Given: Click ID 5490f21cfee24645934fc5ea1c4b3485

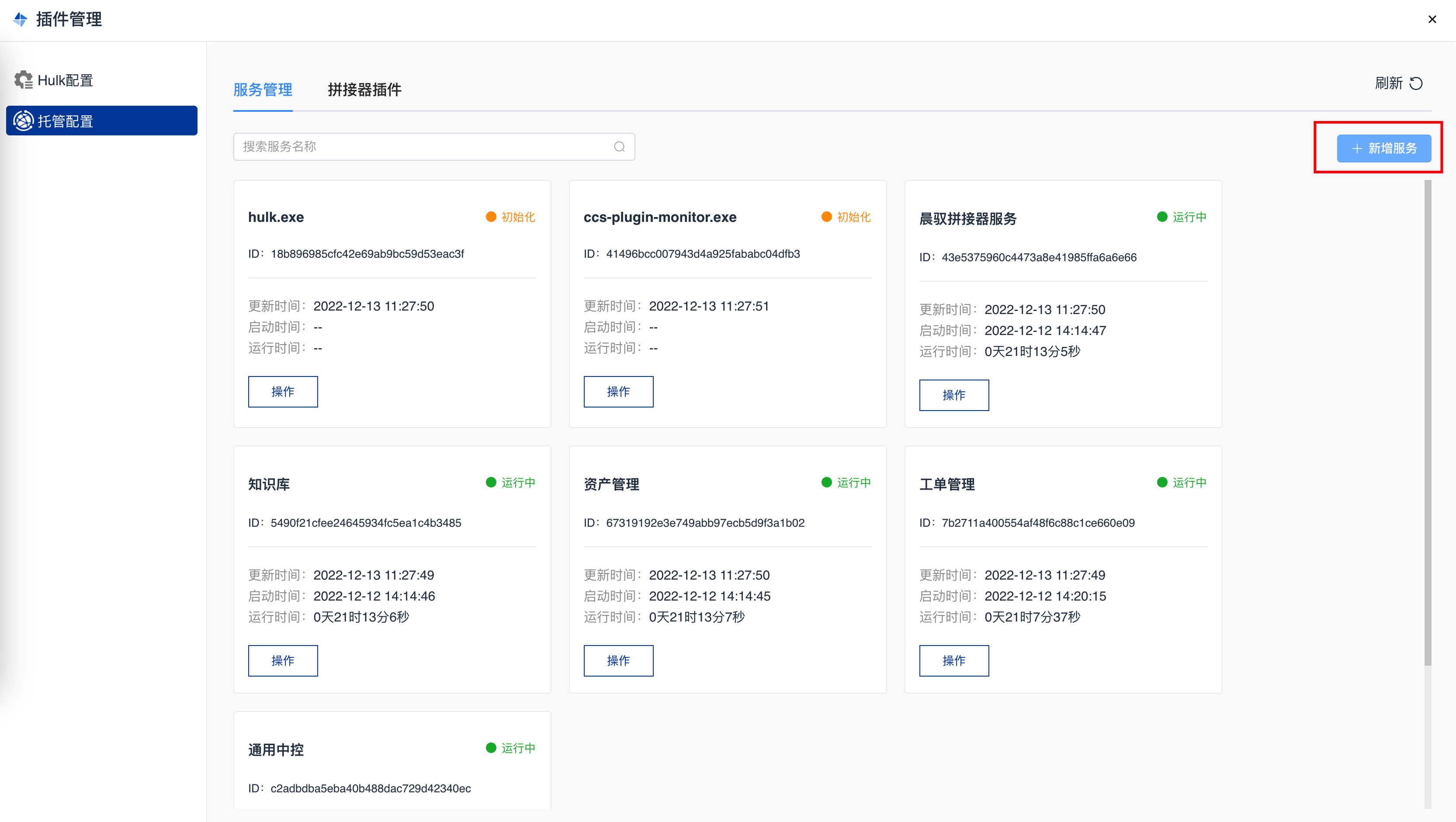Looking at the screenshot, I should (x=366, y=522).
